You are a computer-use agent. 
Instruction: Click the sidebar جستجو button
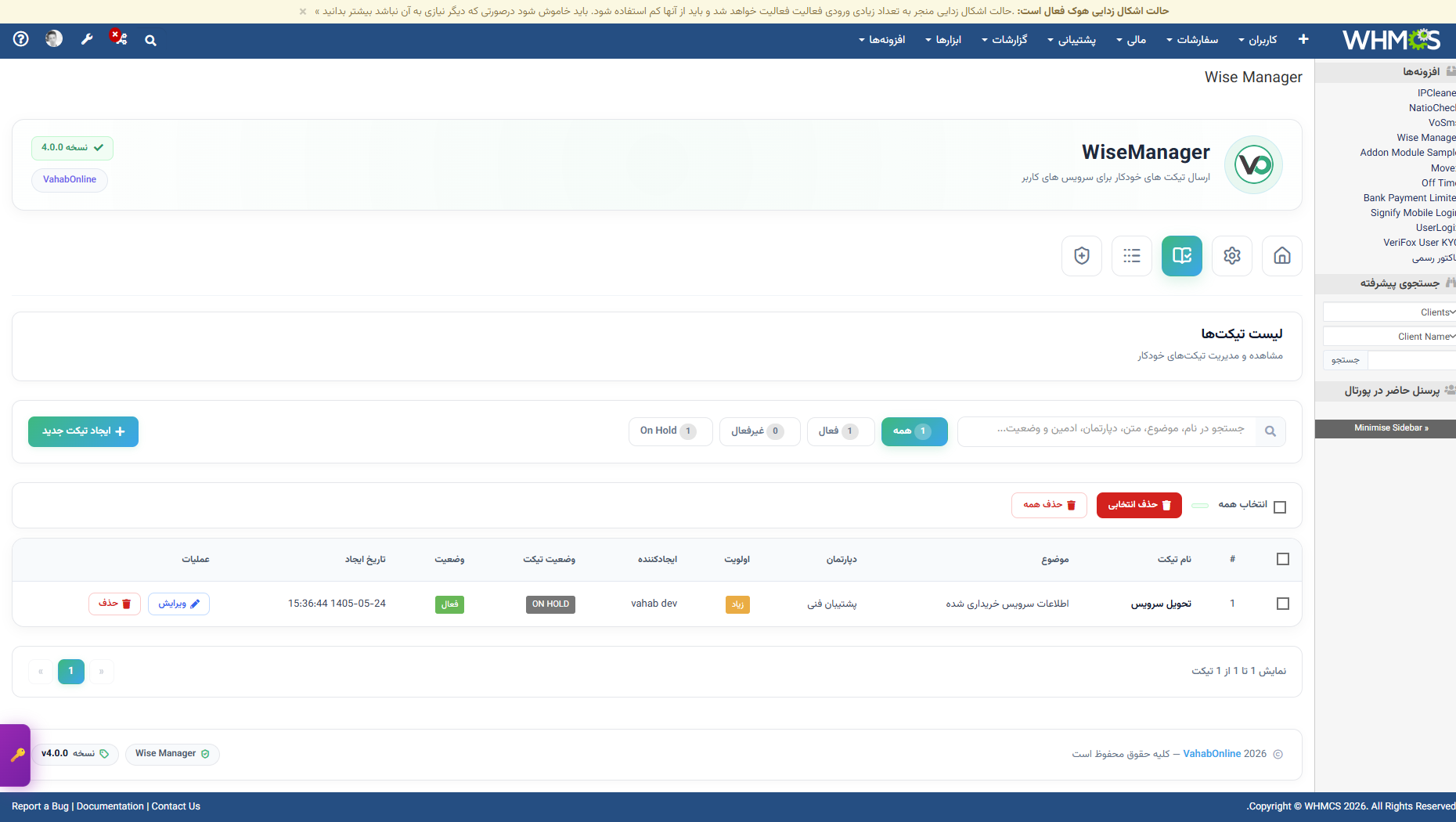click(1346, 360)
